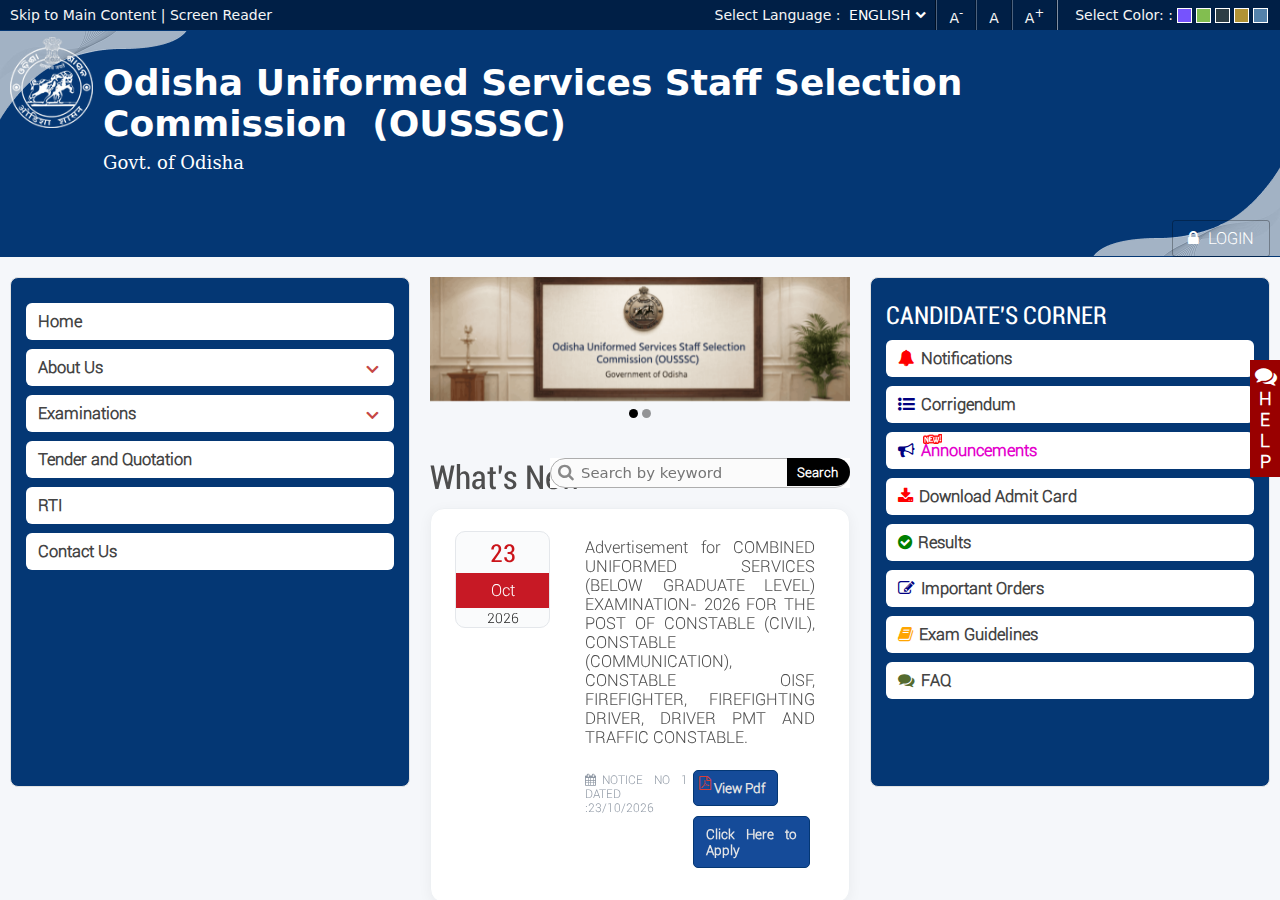Screen dimensions: 1280x900
Task: Follow the Skip to Main Content link
Action: (83, 15)
